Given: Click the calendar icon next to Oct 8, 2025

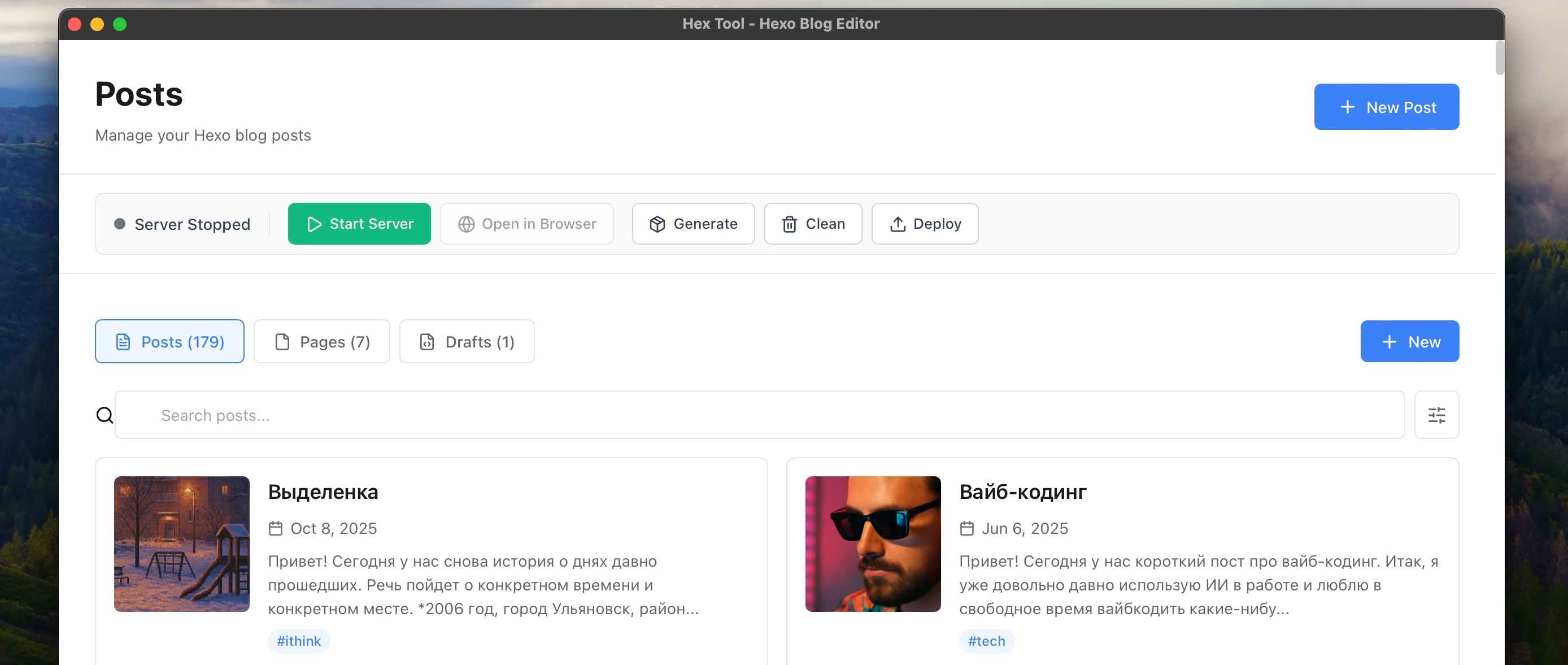Looking at the screenshot, I should tap(276, 528).
